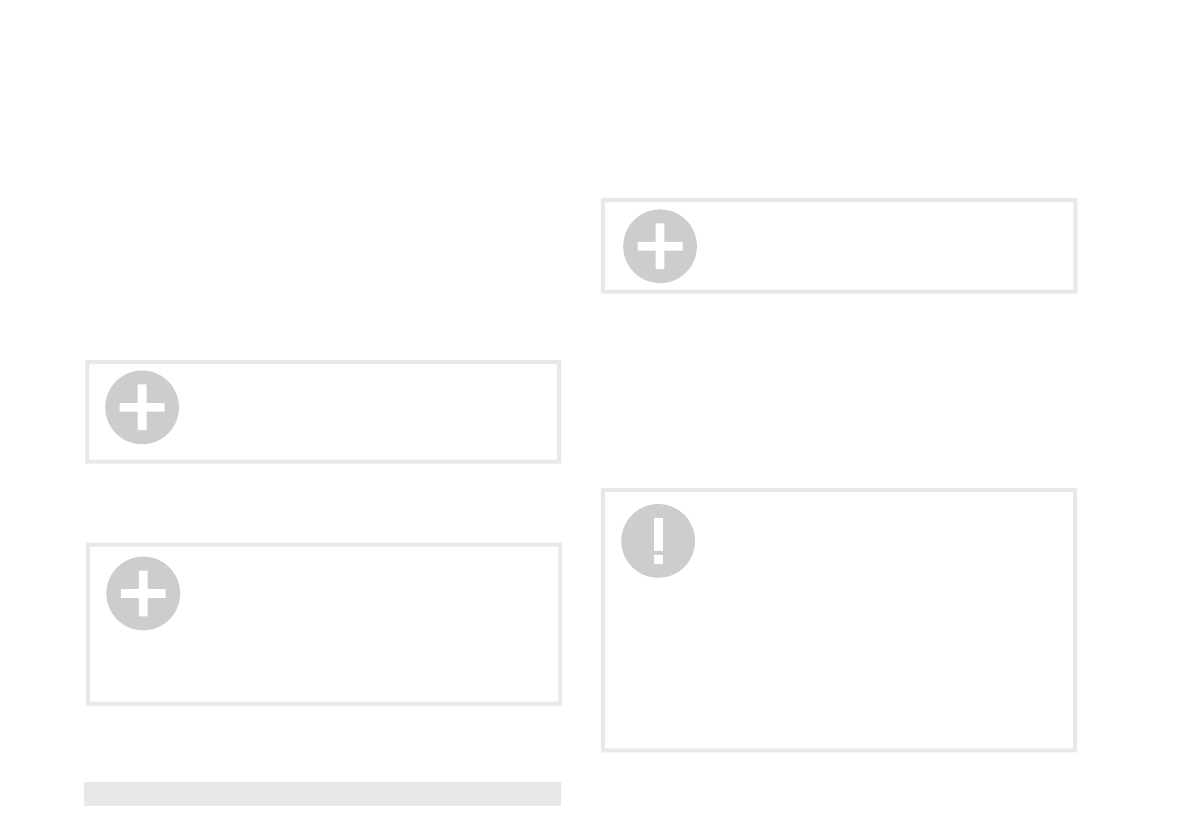Open the round plus badge in the short left box

(x=141, y=407)
